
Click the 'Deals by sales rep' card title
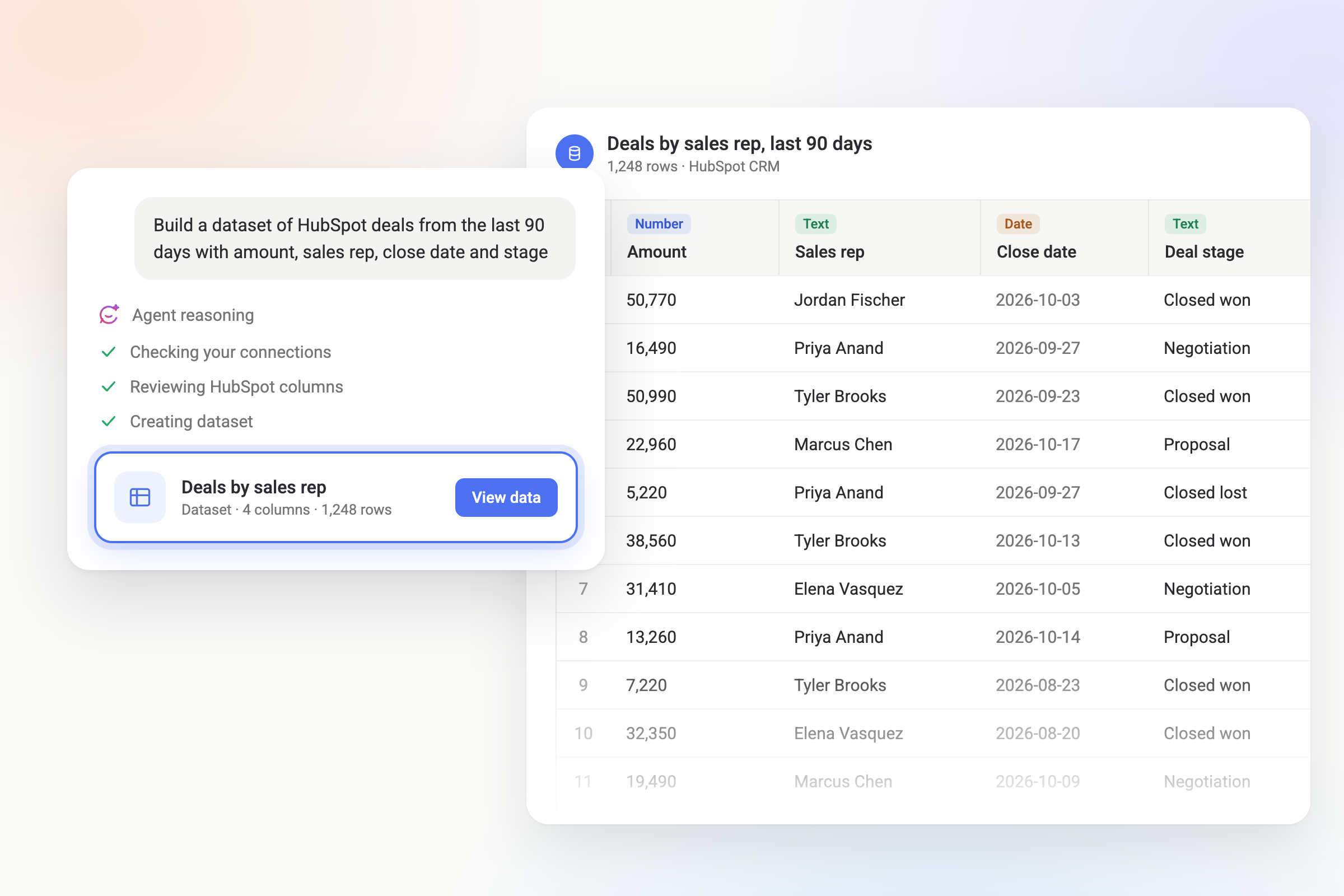[x=254, y=487]
